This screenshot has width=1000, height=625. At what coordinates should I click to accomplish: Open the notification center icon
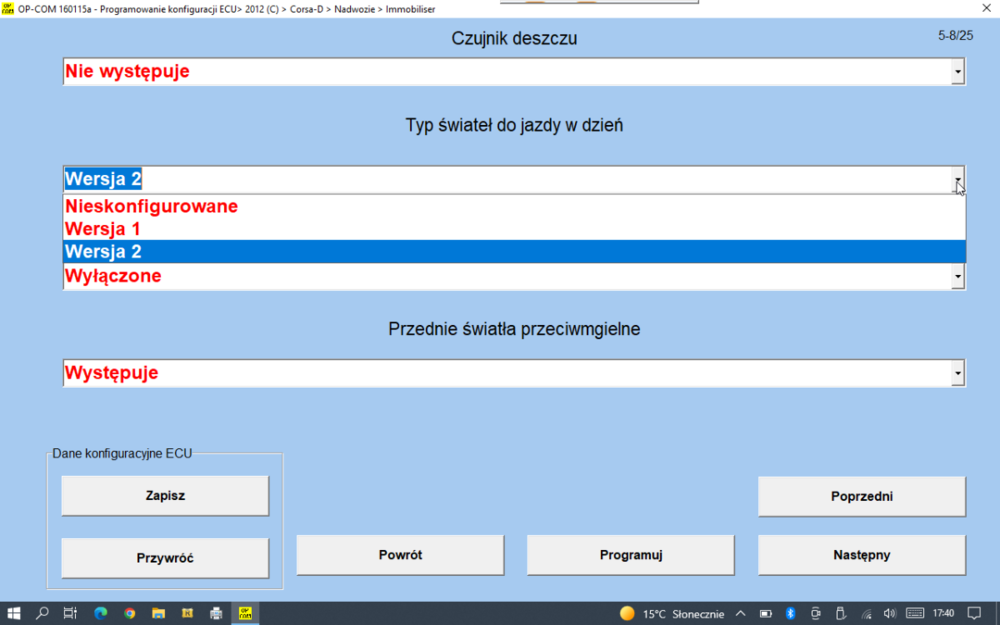tap(975, 613)
